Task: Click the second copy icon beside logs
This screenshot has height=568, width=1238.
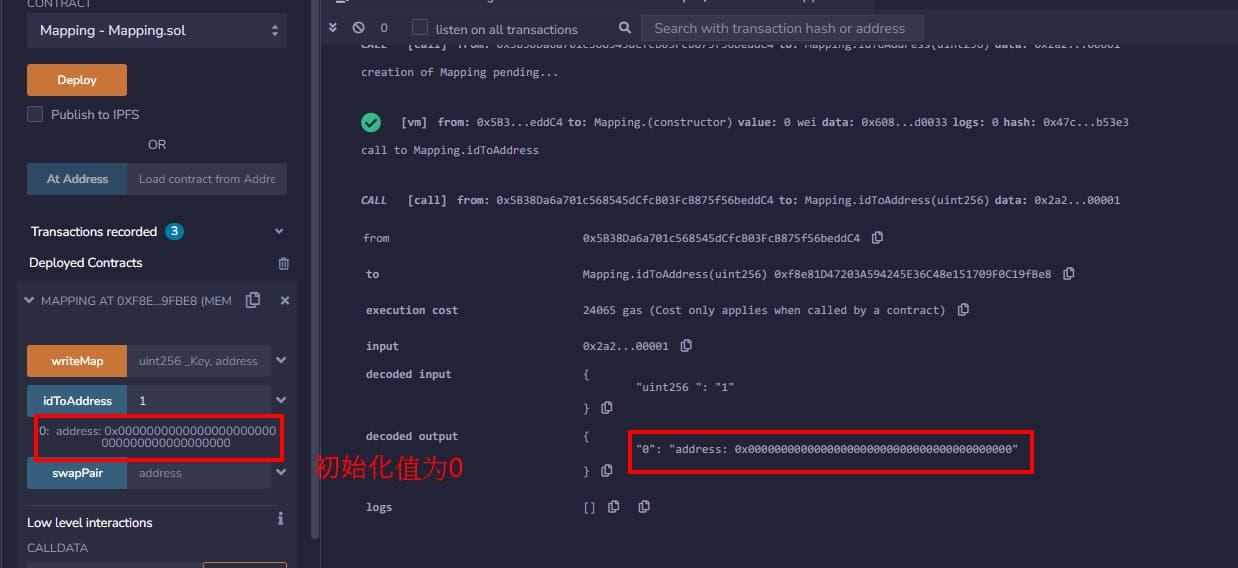Action: [644, 507]
